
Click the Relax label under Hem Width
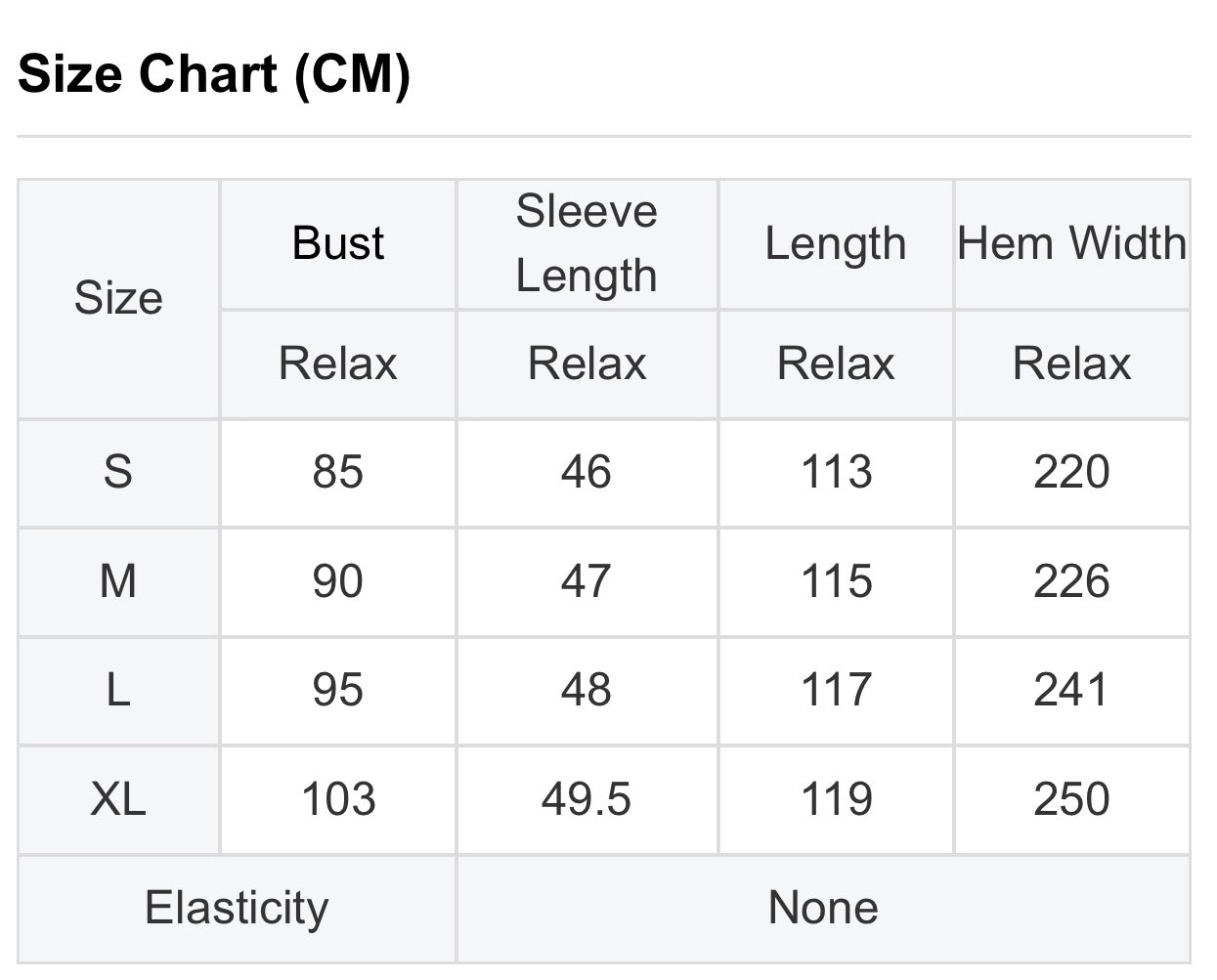tap(1071, 363)
